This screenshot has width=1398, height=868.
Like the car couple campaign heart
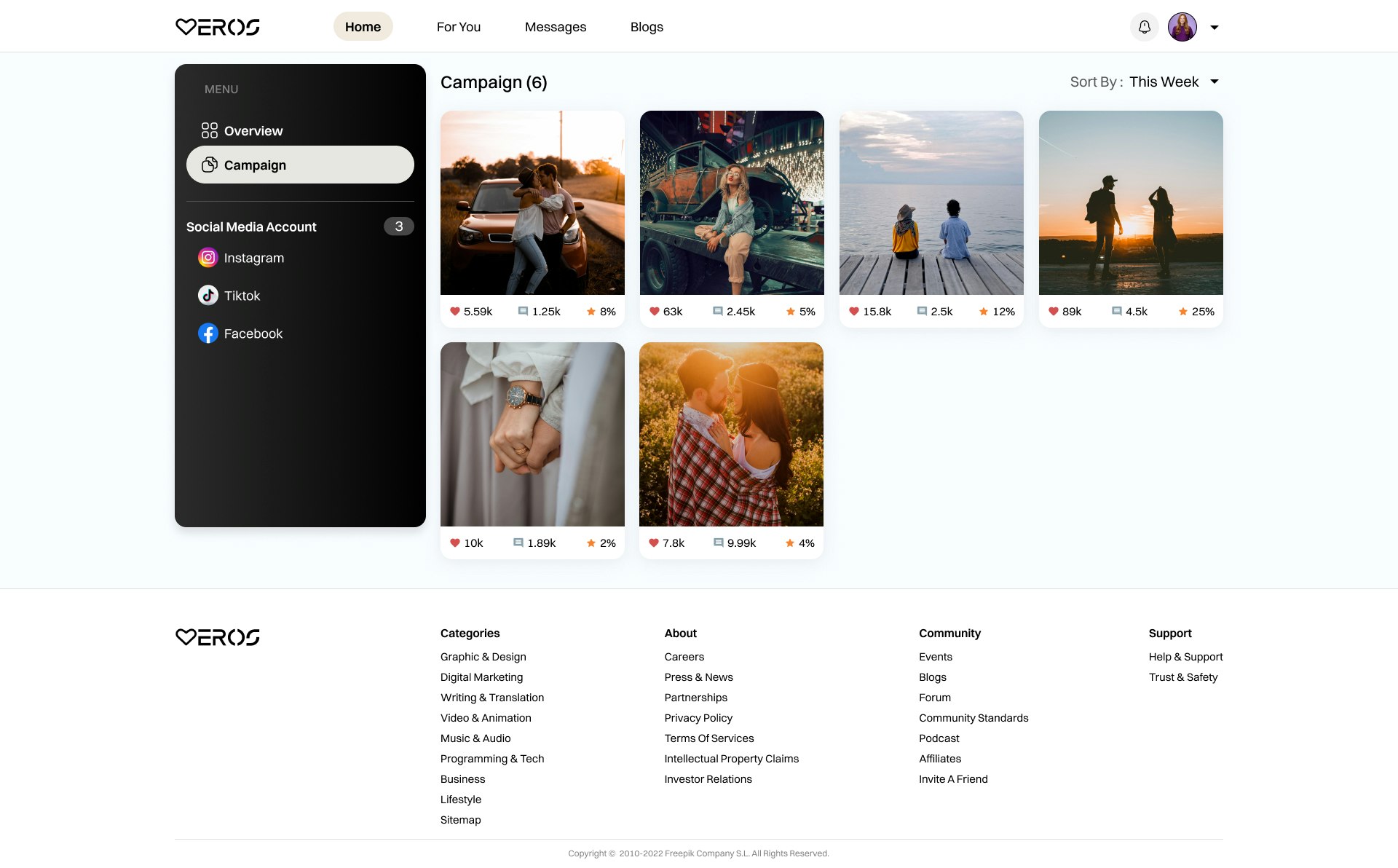coord(455,312)
